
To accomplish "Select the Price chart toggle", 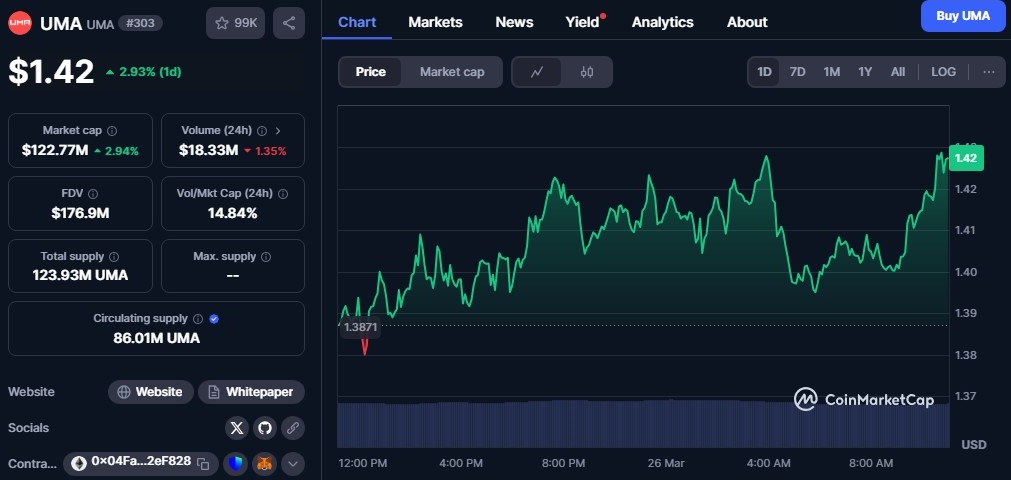I will tap(371, 72).
